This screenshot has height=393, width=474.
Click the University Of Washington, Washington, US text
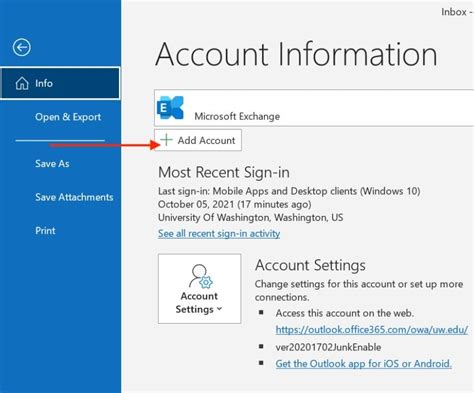tap(250, 217)
